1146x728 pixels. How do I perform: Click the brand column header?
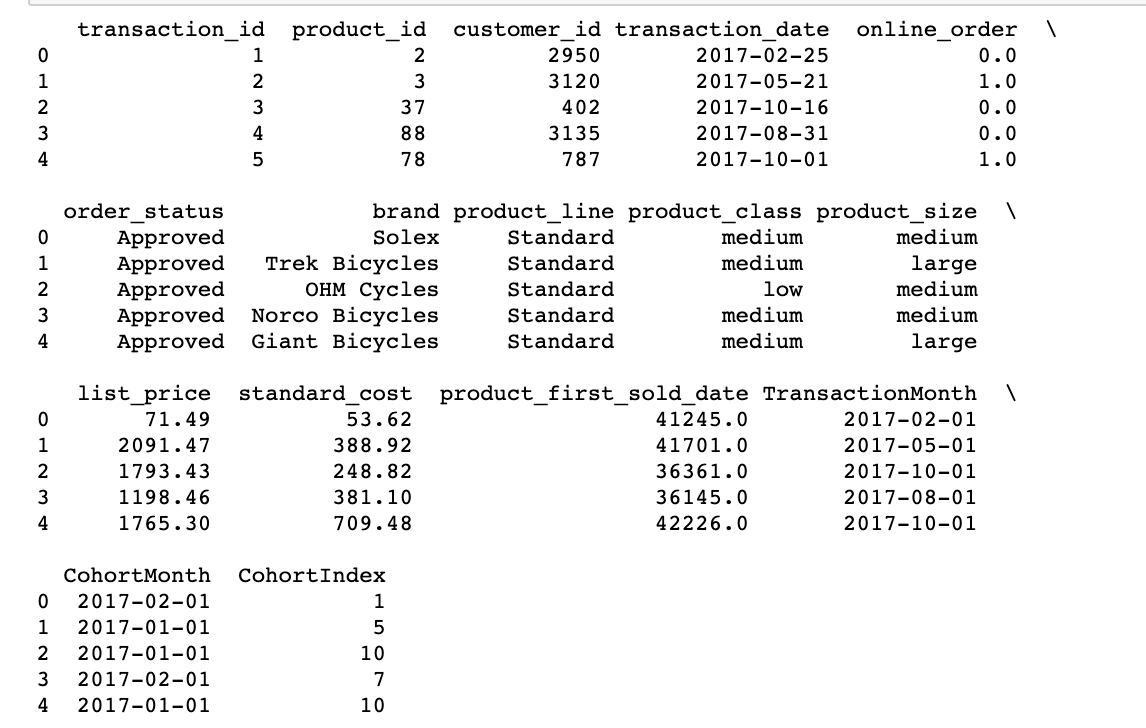click(x=406, y=212)
